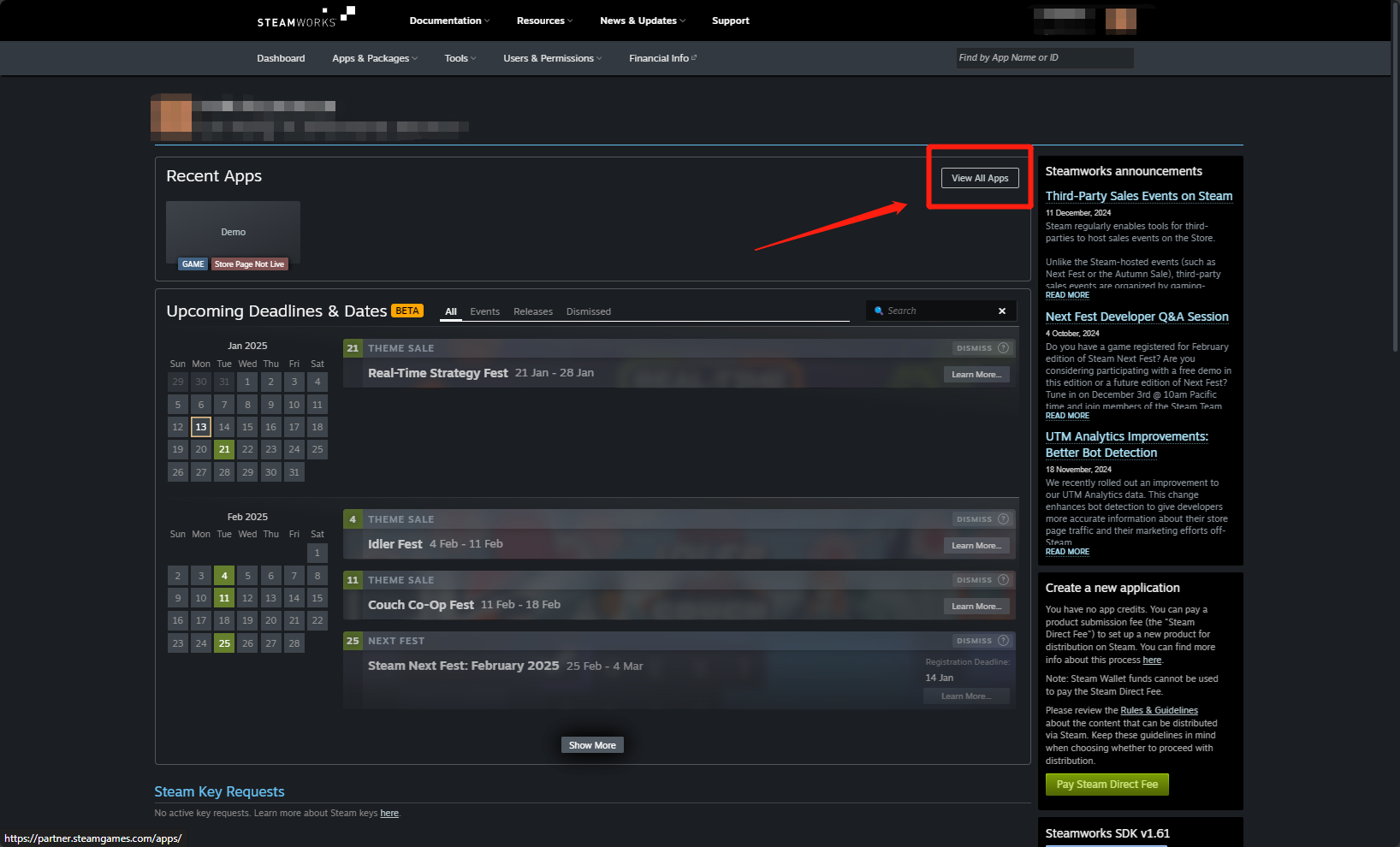Open Third-Party Sales Events announcement link
Screen dimensions: 1400x847
tap(1138, 196)
